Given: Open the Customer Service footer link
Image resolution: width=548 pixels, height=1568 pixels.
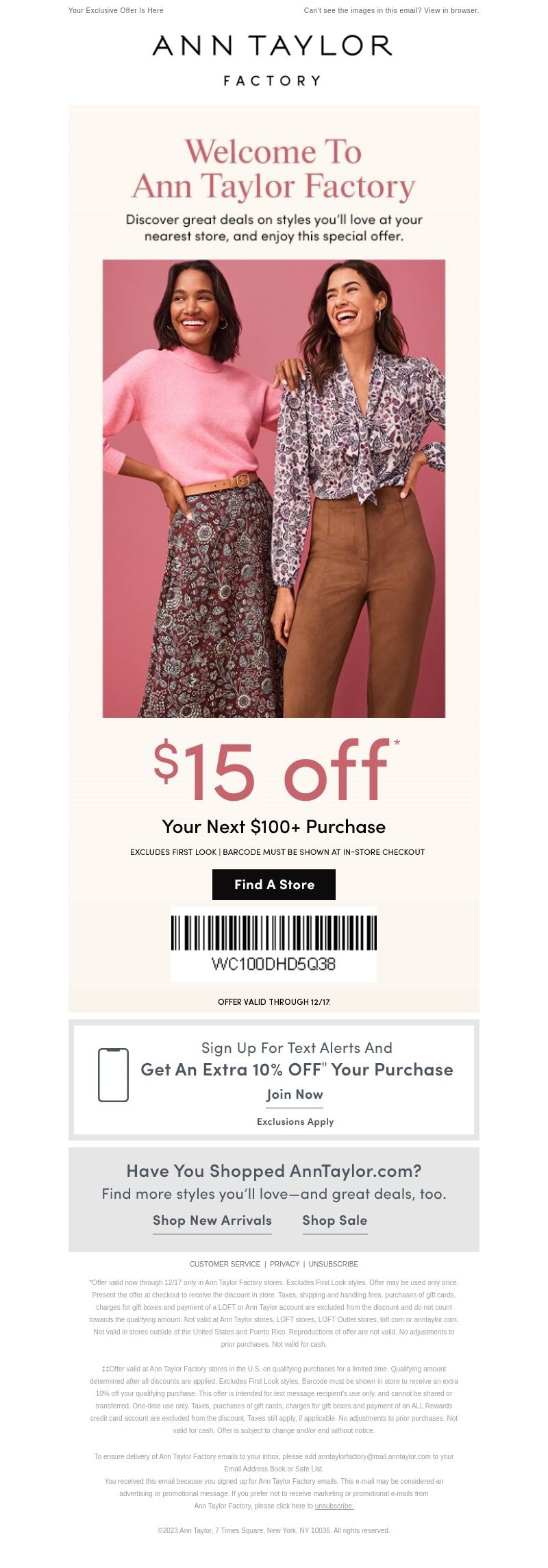Looking at the screenshot, I should pos(225,1264).
